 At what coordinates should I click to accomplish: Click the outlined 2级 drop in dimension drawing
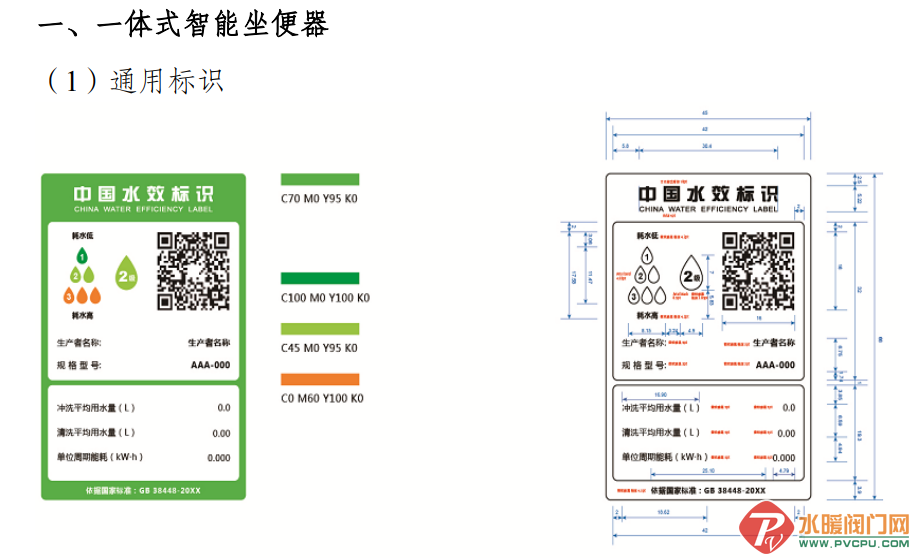(x=691, y=273)
